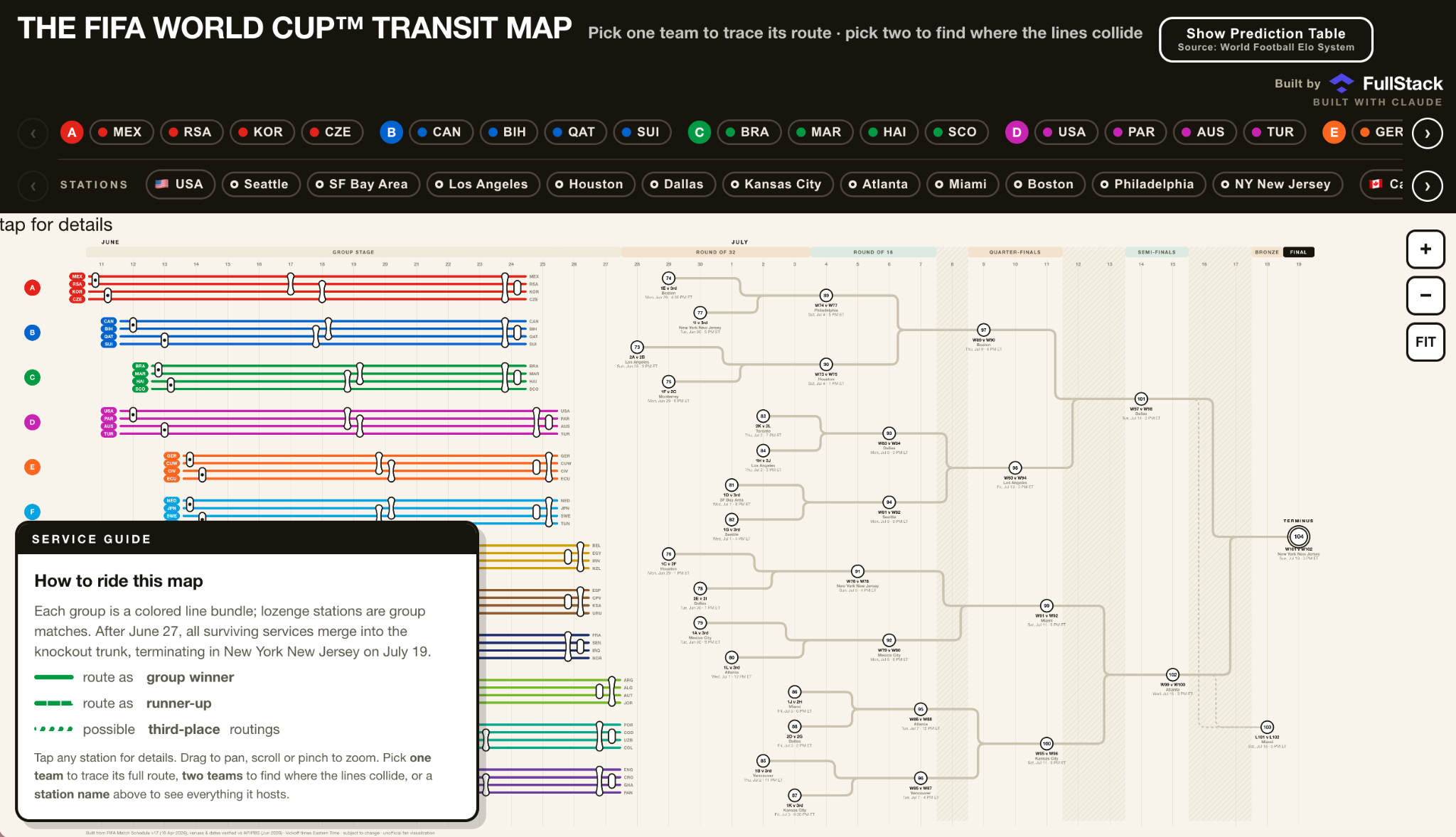Open match 102 semi-final station in Atlanta

pos(1172,675)
